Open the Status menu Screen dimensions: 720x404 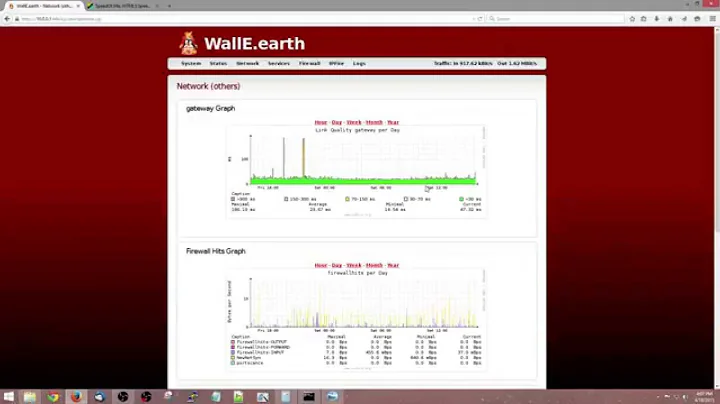point(218,63)
